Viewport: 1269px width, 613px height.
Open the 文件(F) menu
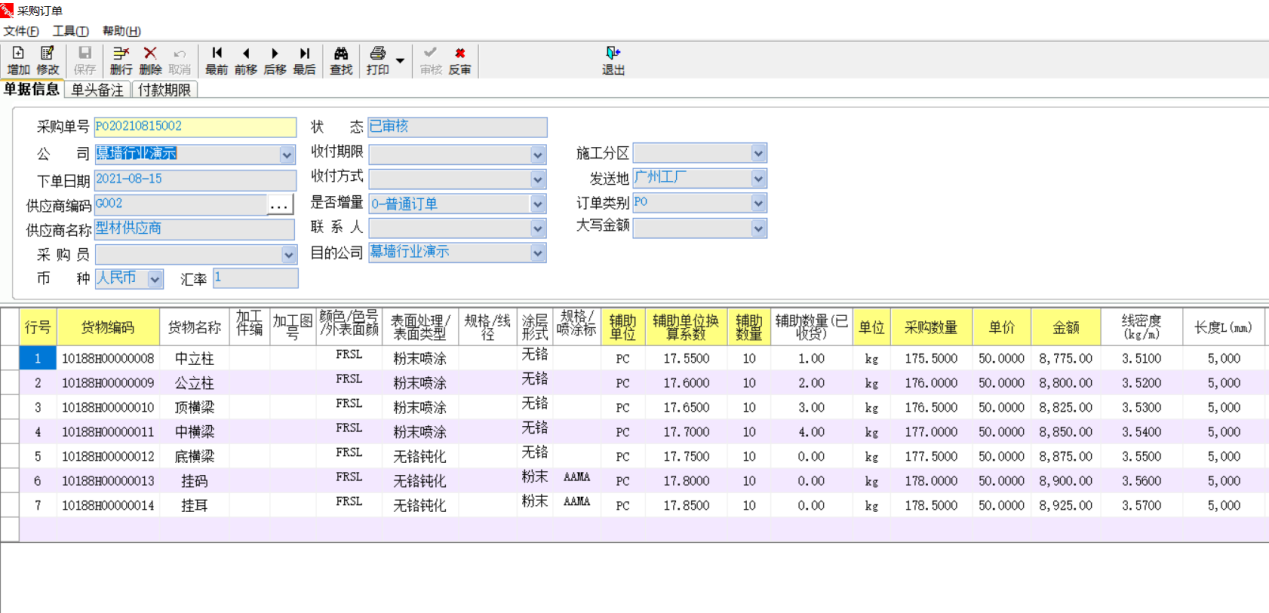[21, 31]
